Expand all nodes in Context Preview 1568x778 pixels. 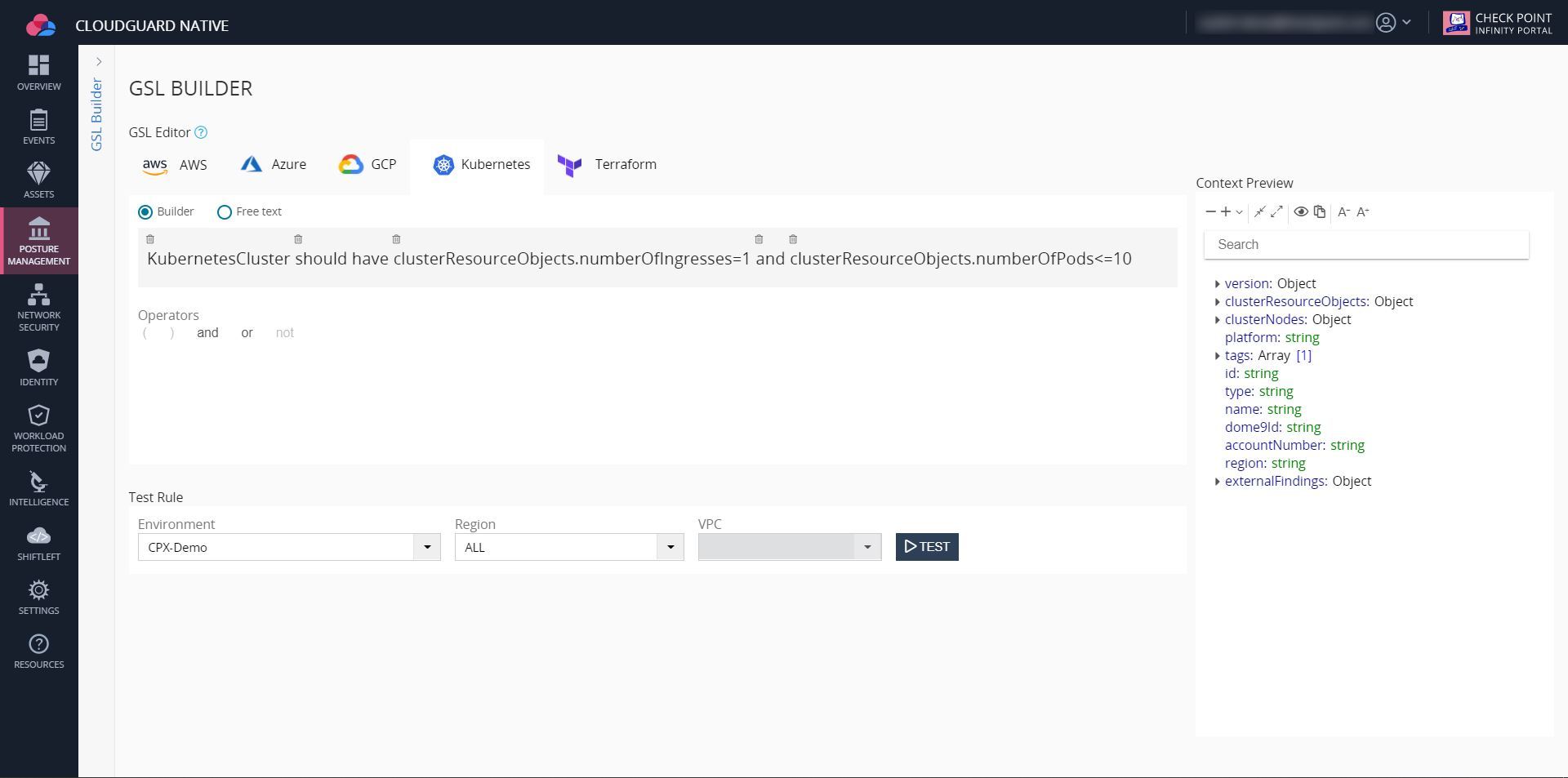tap(1276, 211)
